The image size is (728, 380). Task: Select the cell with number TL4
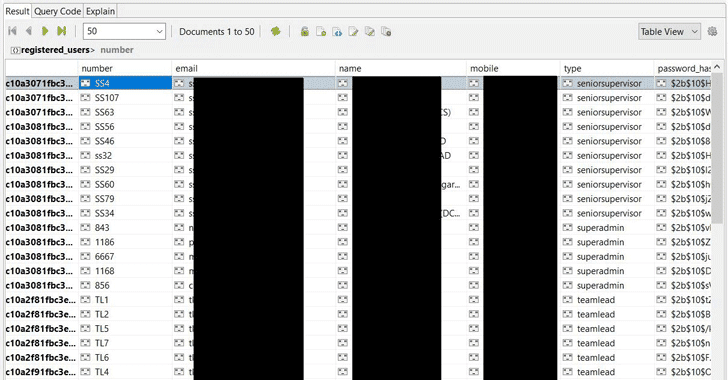[125, 372]
